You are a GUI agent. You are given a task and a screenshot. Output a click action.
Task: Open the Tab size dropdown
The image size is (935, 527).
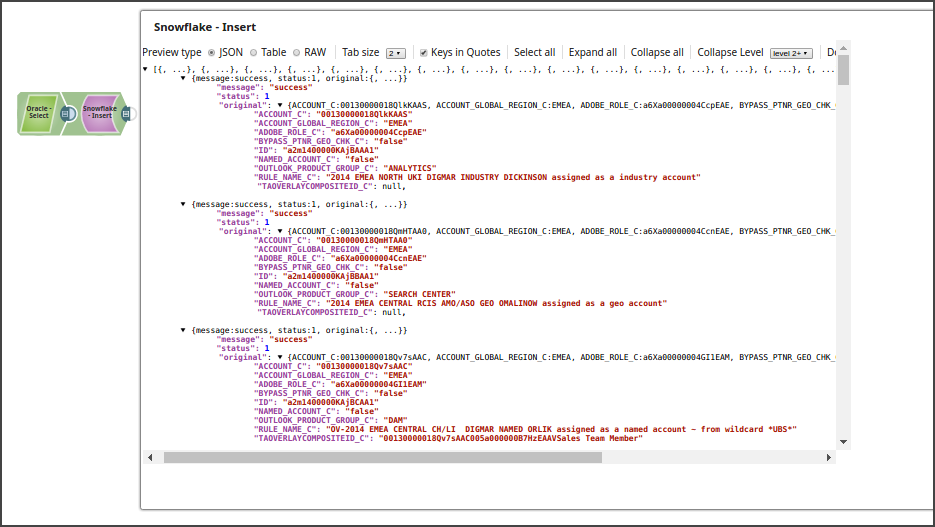(395, 53)
